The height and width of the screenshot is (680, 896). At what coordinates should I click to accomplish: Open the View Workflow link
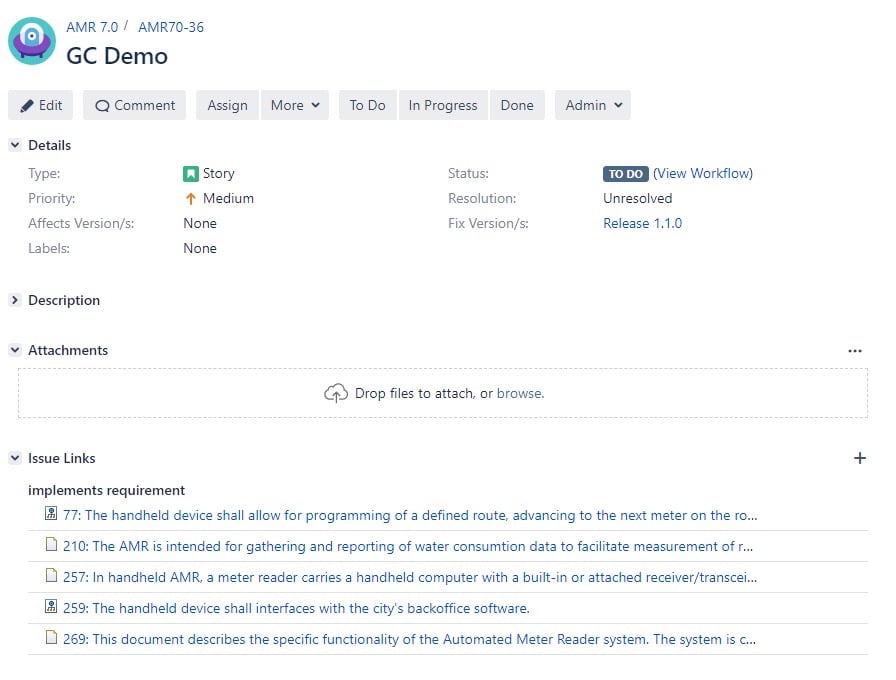[703, 173]
